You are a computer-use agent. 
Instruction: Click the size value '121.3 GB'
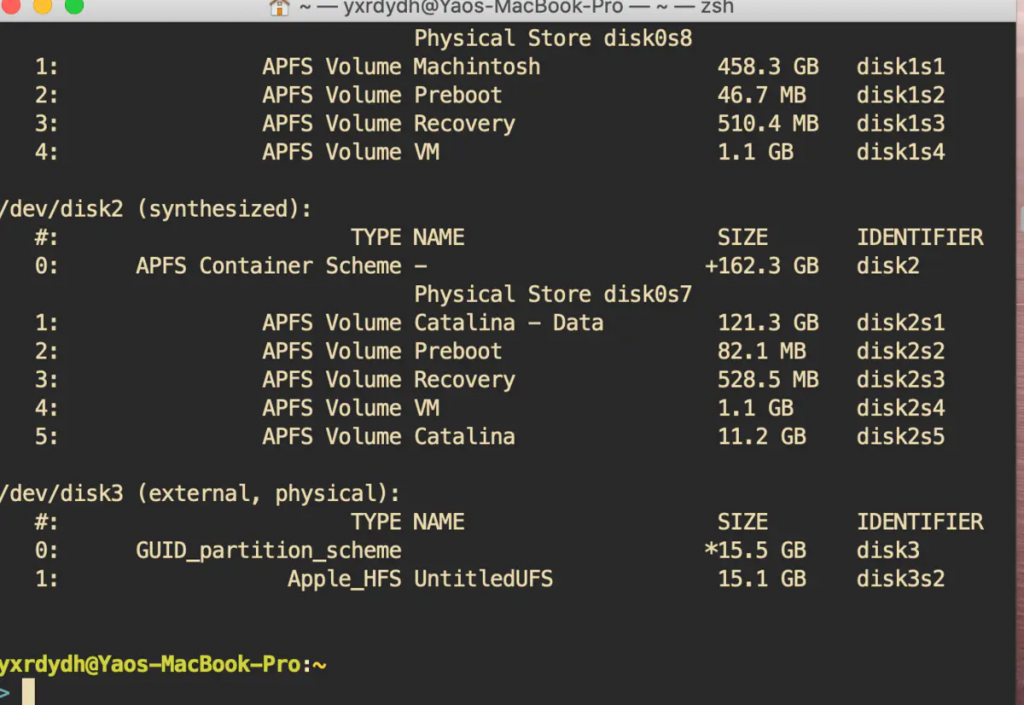pyautogui.click(x=768, y=323)
